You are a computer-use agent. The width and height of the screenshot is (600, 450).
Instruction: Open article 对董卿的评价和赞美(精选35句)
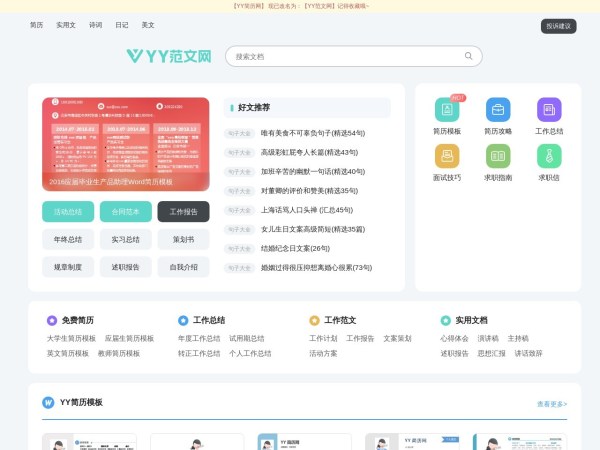click(x=309, y=191)
